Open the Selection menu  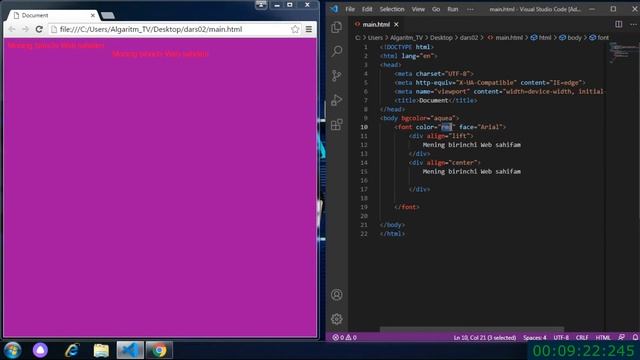pos(392,9)
